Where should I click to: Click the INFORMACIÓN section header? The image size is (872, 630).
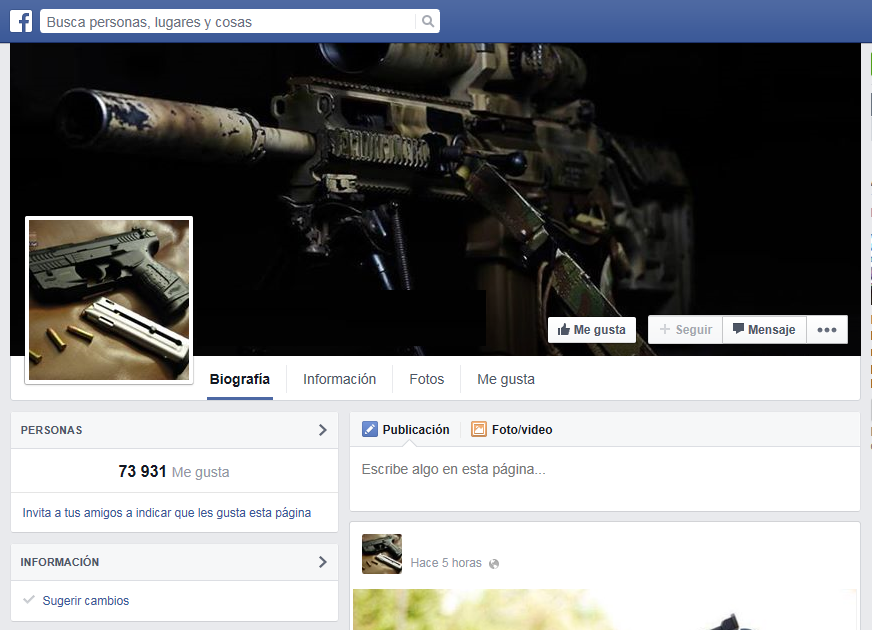174,562
